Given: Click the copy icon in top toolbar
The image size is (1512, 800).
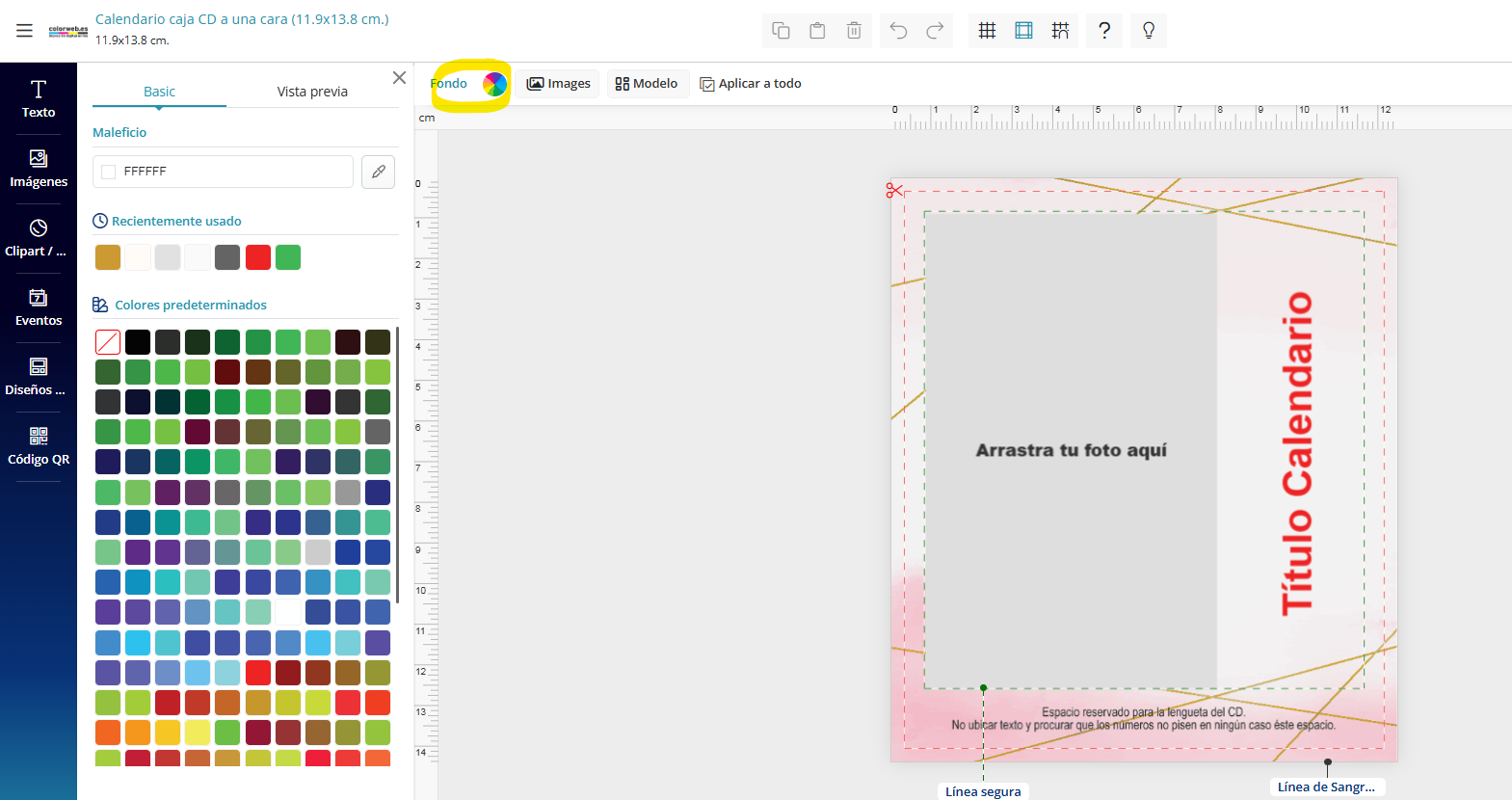Looking at the screenshot, I should point(781,31).
